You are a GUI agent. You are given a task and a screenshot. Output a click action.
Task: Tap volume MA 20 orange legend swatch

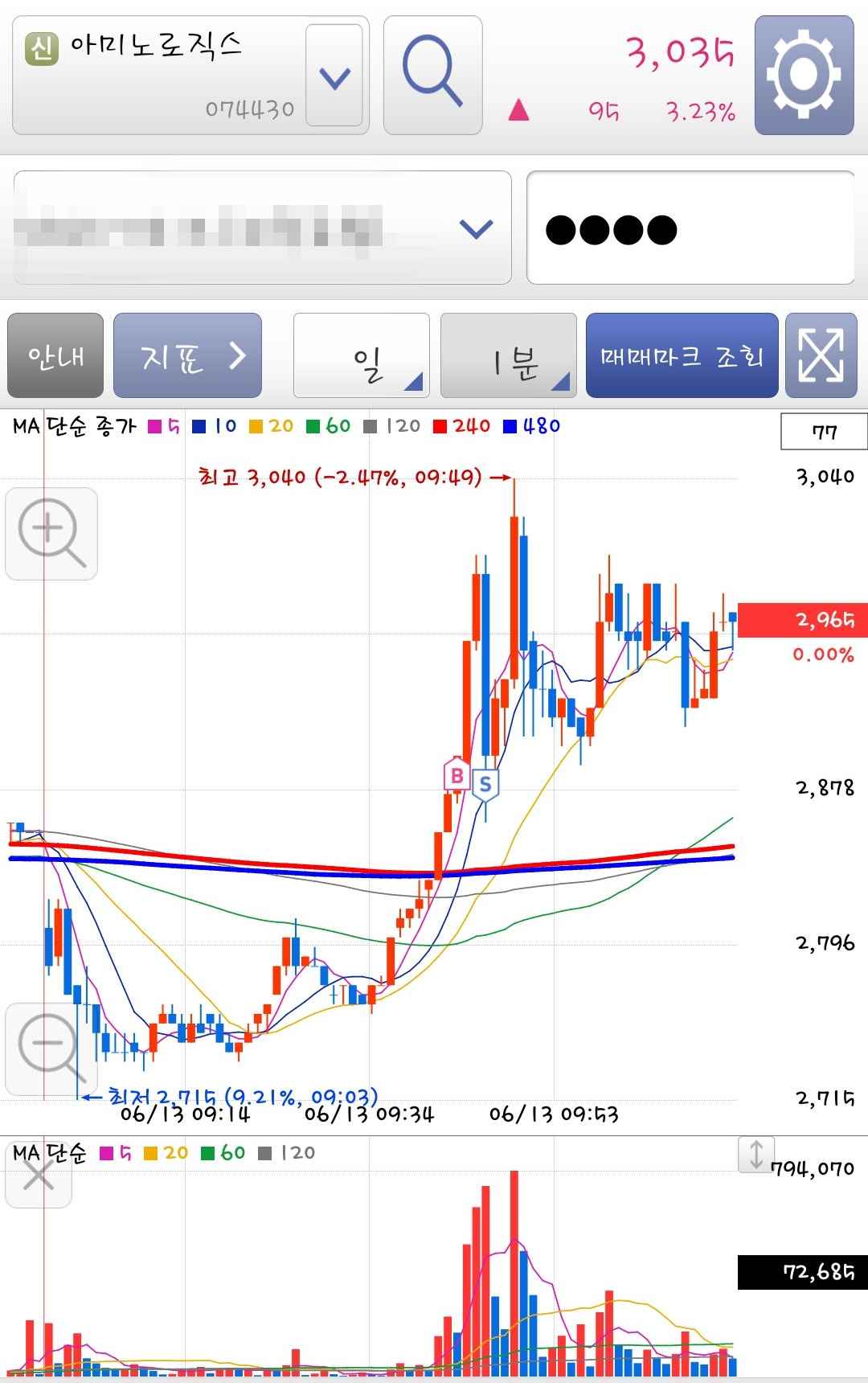point(150,1154)
